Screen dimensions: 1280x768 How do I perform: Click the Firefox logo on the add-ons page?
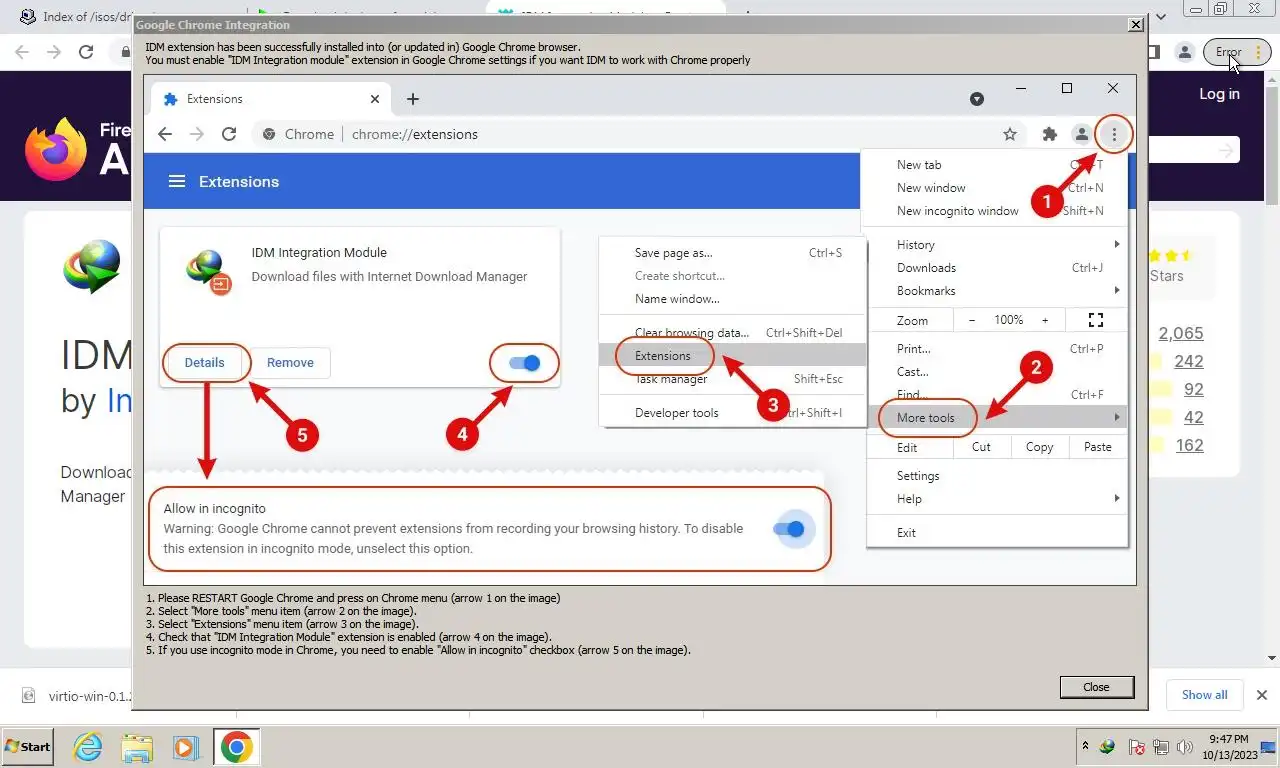click(55, 150)
